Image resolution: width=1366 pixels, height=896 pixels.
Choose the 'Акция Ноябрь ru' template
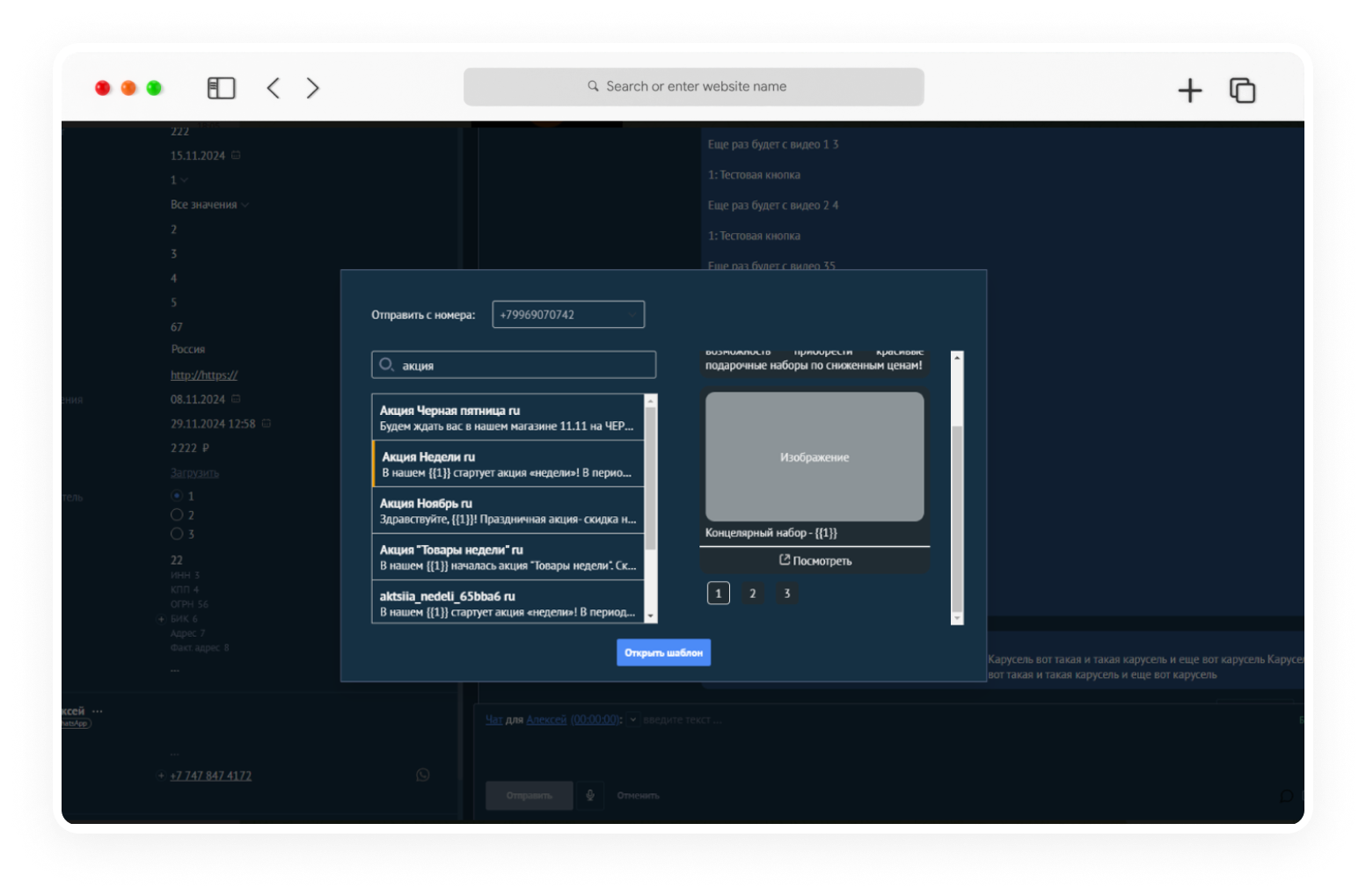(x=508, y=511)
